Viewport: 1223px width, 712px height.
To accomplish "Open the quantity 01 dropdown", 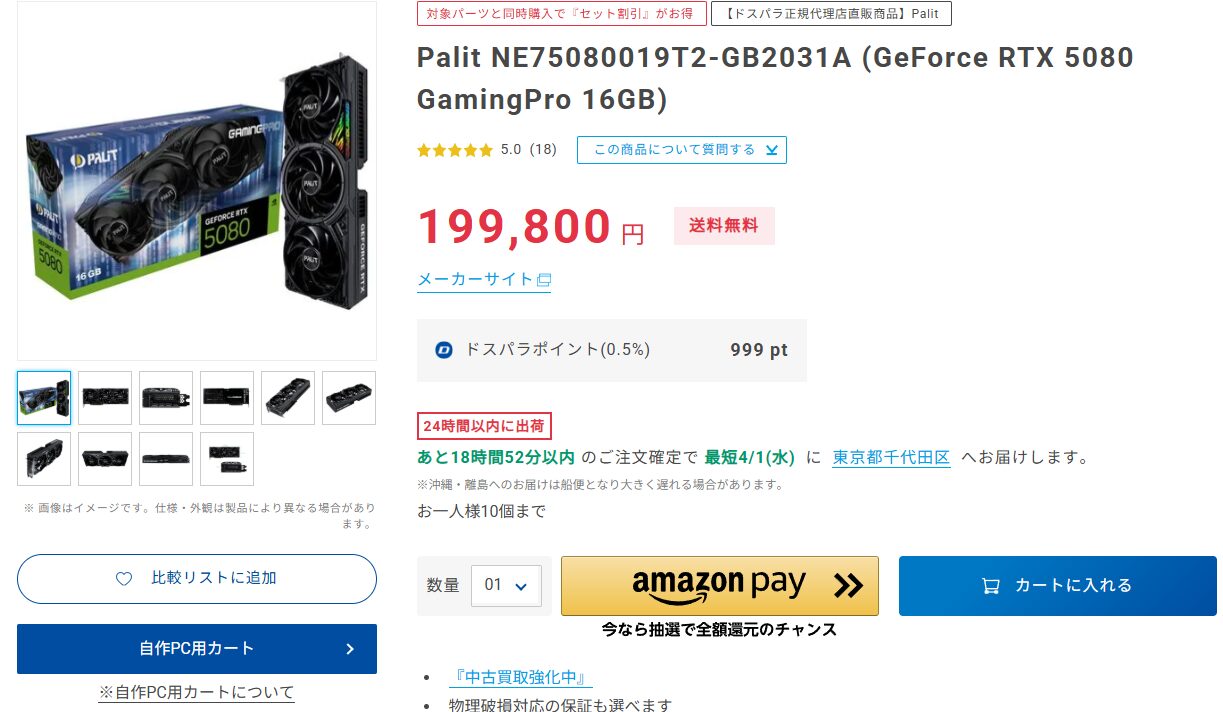I will coord(506,586).
